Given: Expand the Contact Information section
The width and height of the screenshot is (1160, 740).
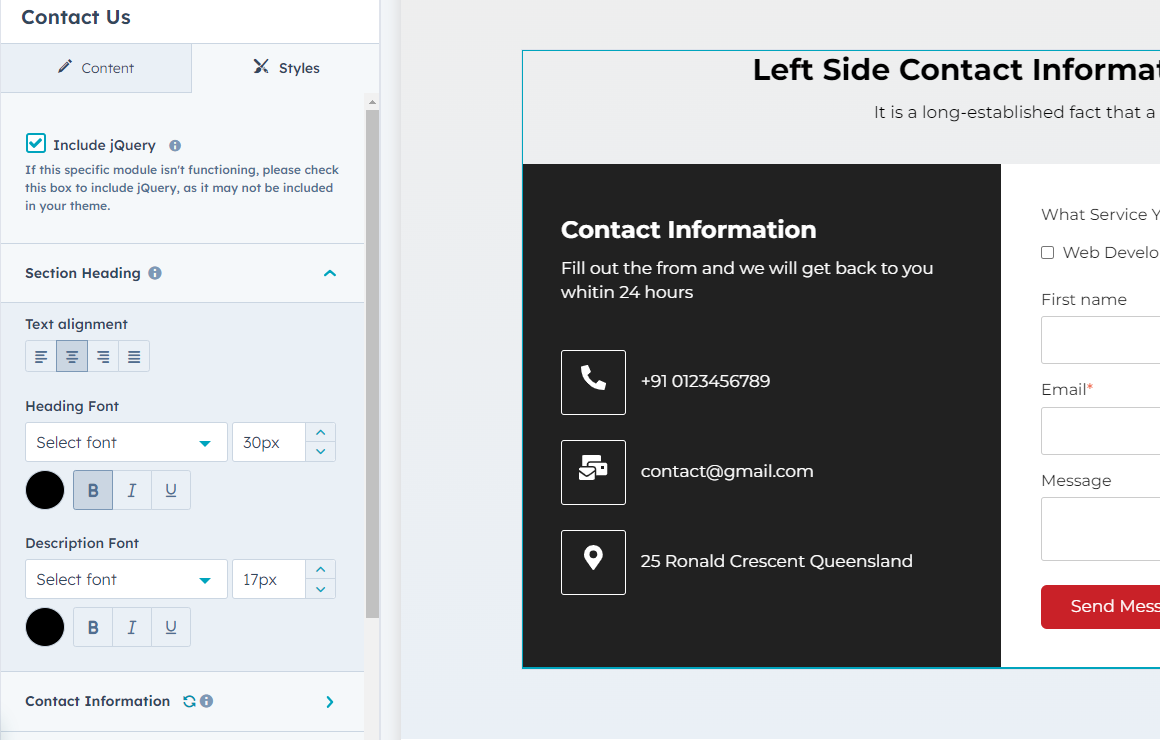Looking at the screenshot, I should [330, 702].
